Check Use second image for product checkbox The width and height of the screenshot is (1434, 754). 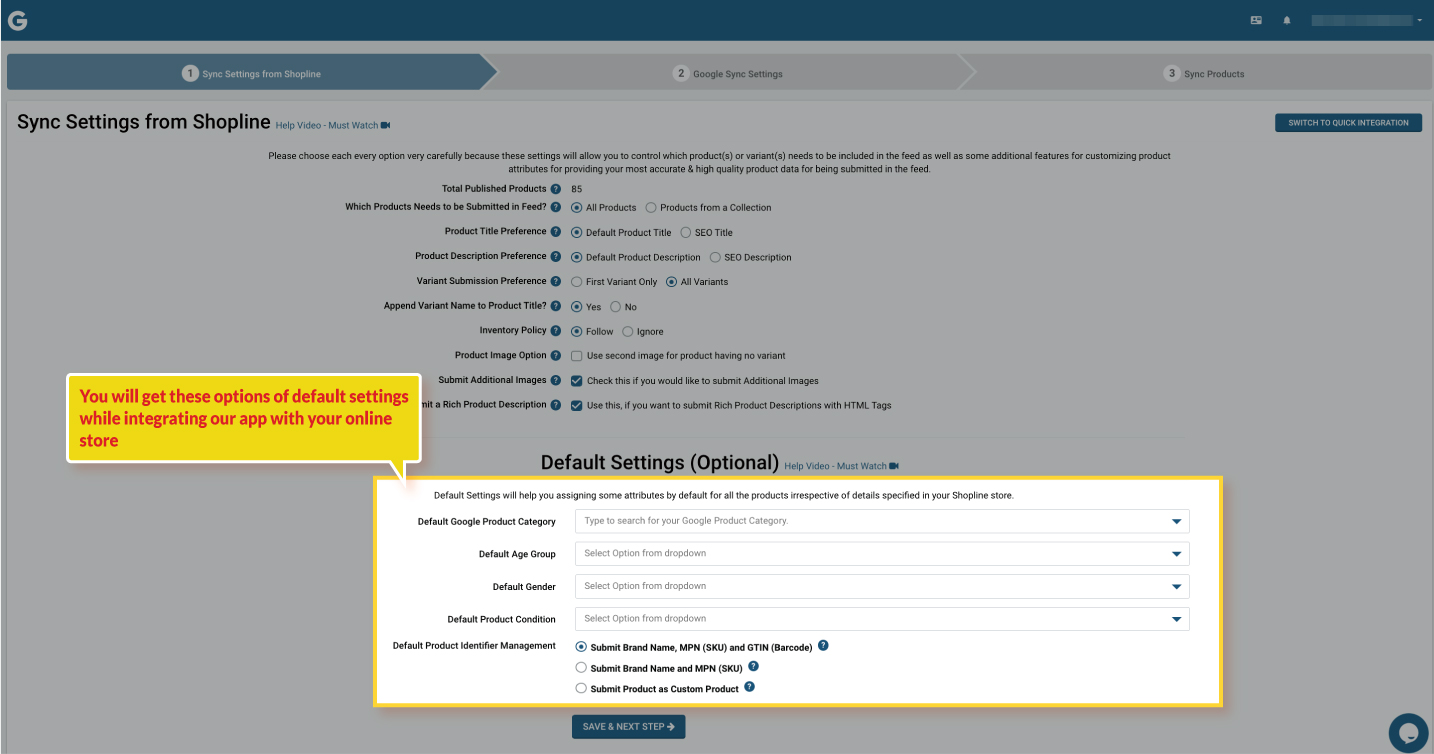tap(576, 356)
